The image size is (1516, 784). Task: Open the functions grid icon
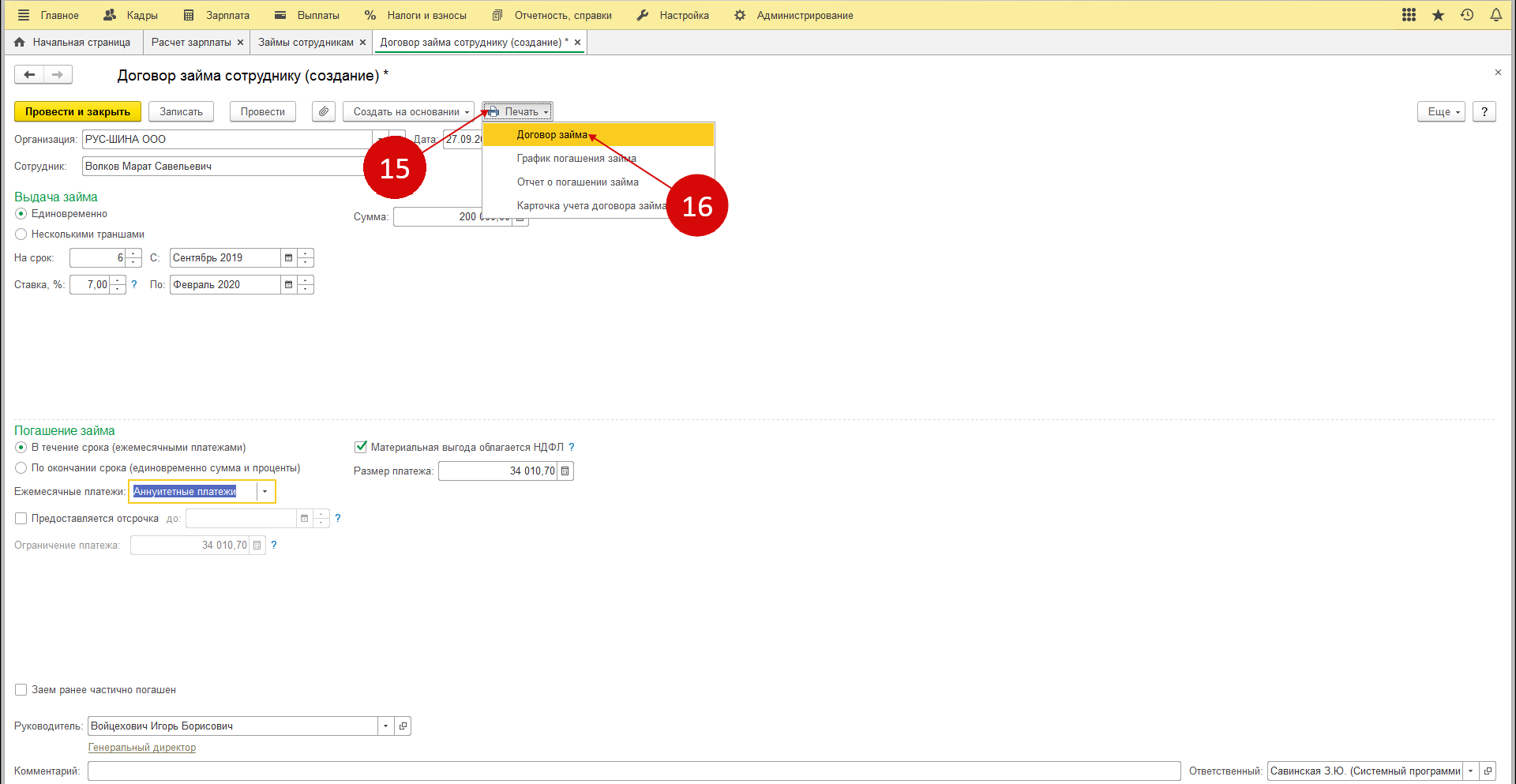click(1409, 15)
